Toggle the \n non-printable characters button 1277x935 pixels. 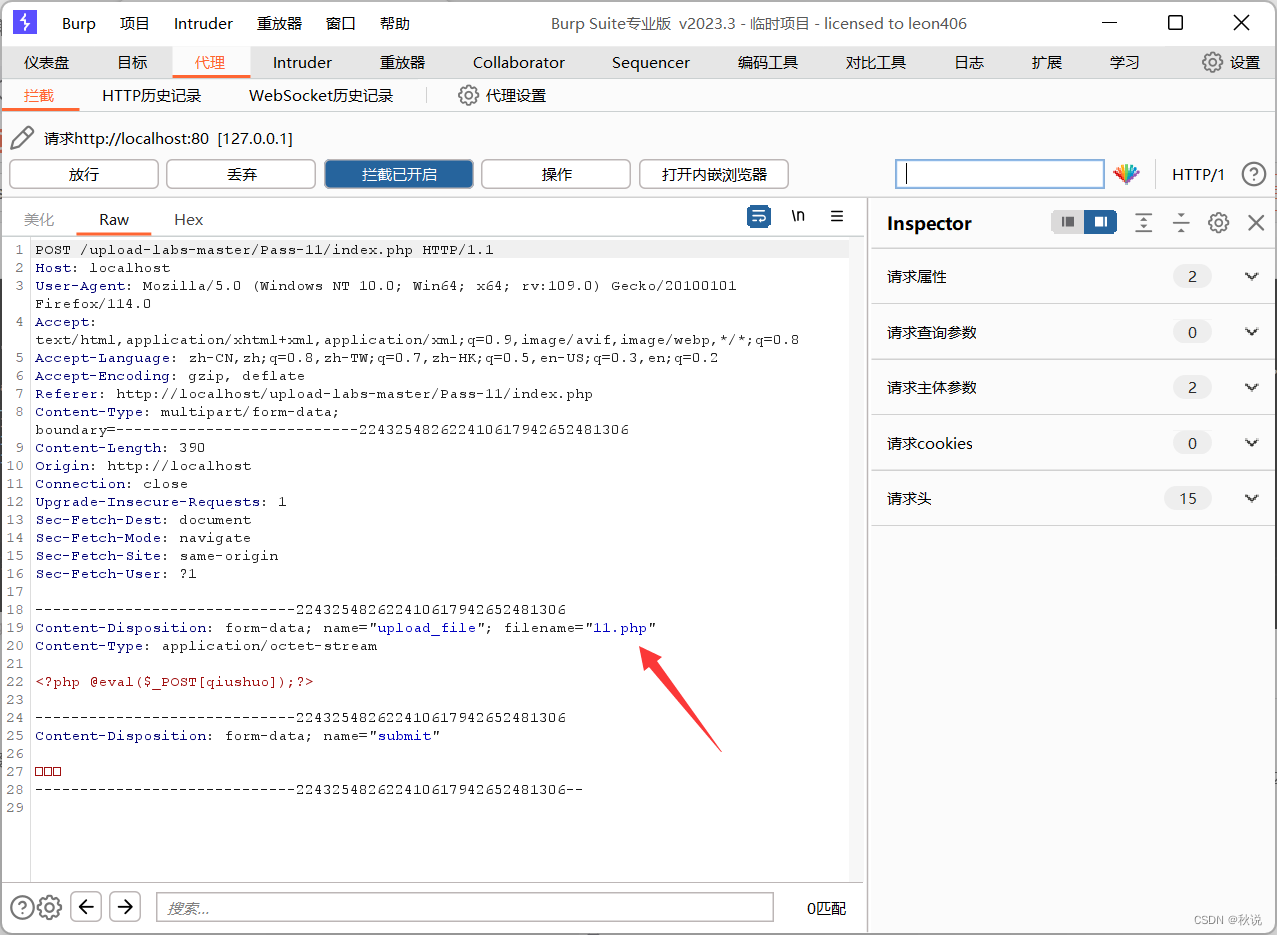point(798,216)
